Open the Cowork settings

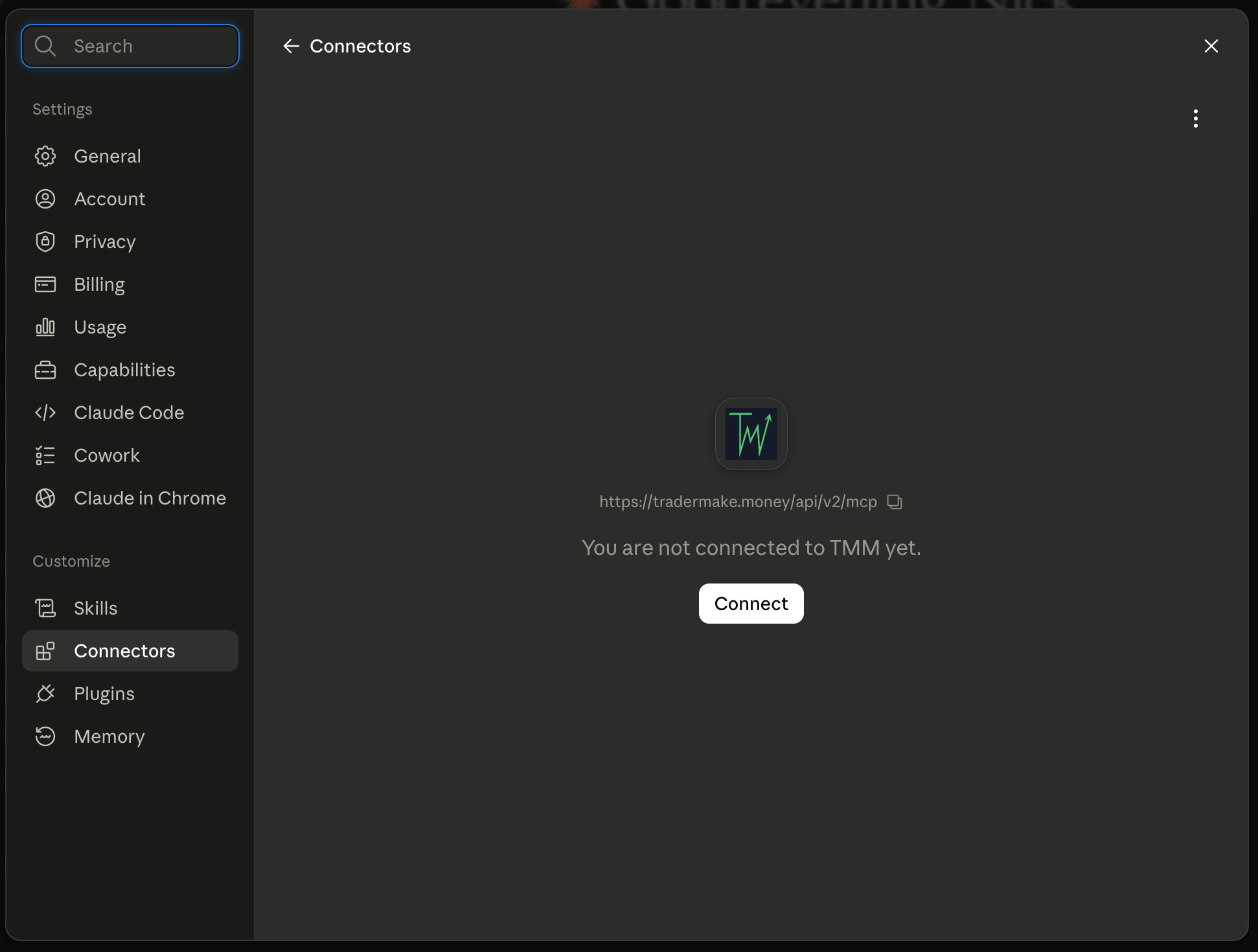(130, 455)
